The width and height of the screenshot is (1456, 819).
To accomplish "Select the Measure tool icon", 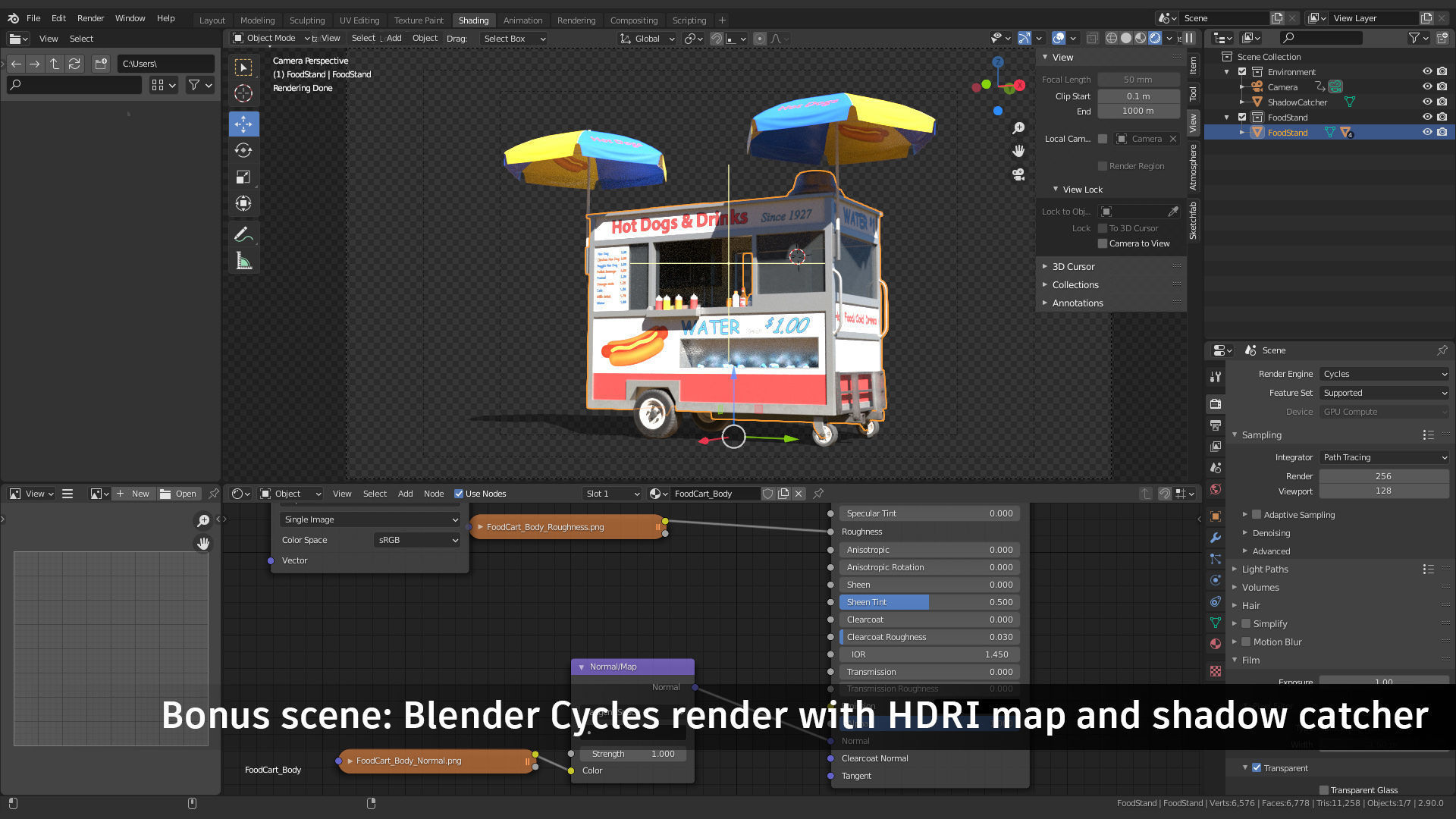I will click(243, 262).
